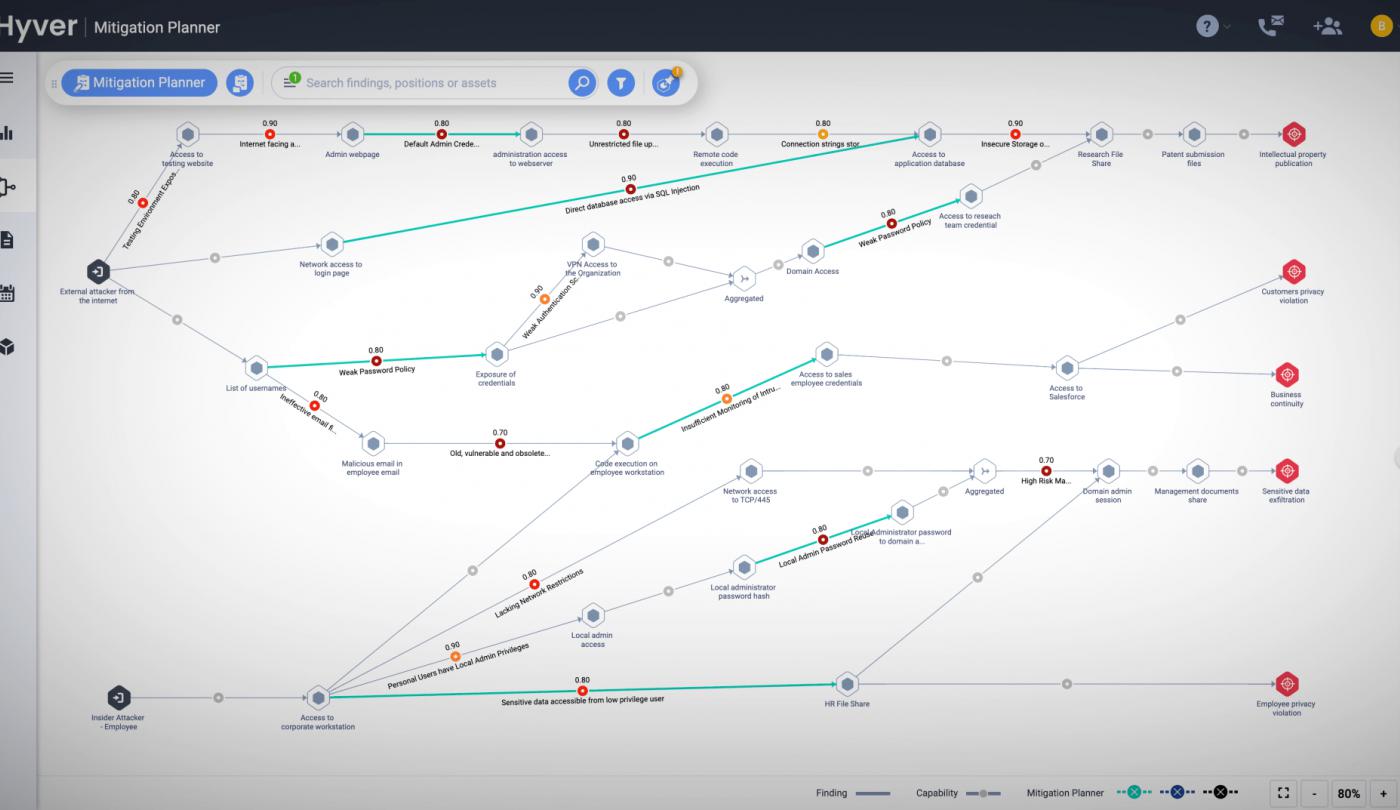This screenshot has width=1400, height=810.
Task: Select the Aggregated node near Domain Access
Action: coord(742,278)
